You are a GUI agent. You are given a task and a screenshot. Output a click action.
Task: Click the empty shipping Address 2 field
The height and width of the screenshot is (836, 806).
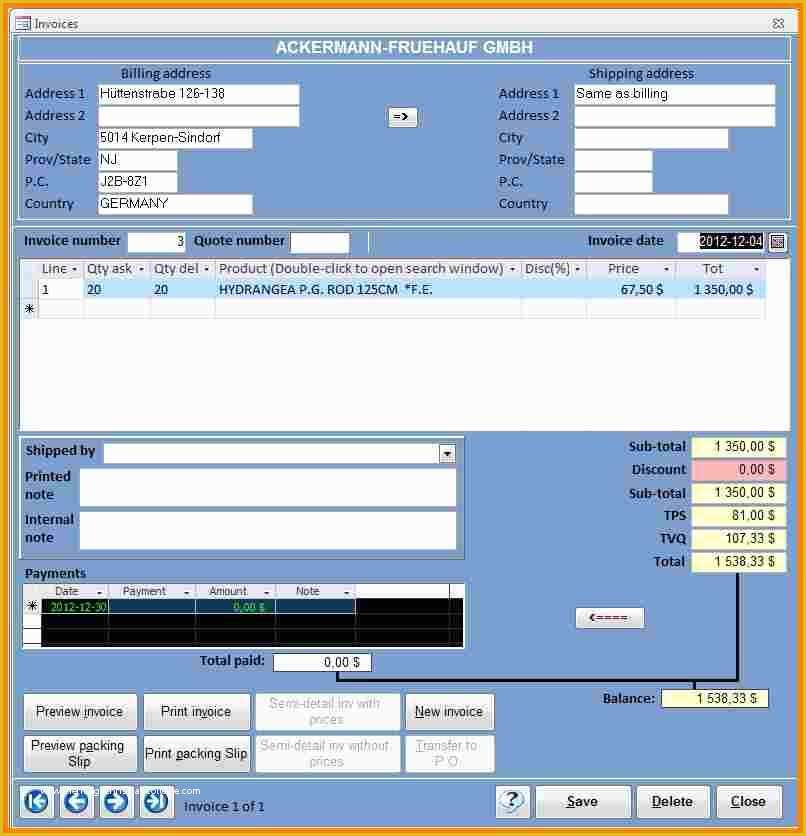tap(674, 116)
